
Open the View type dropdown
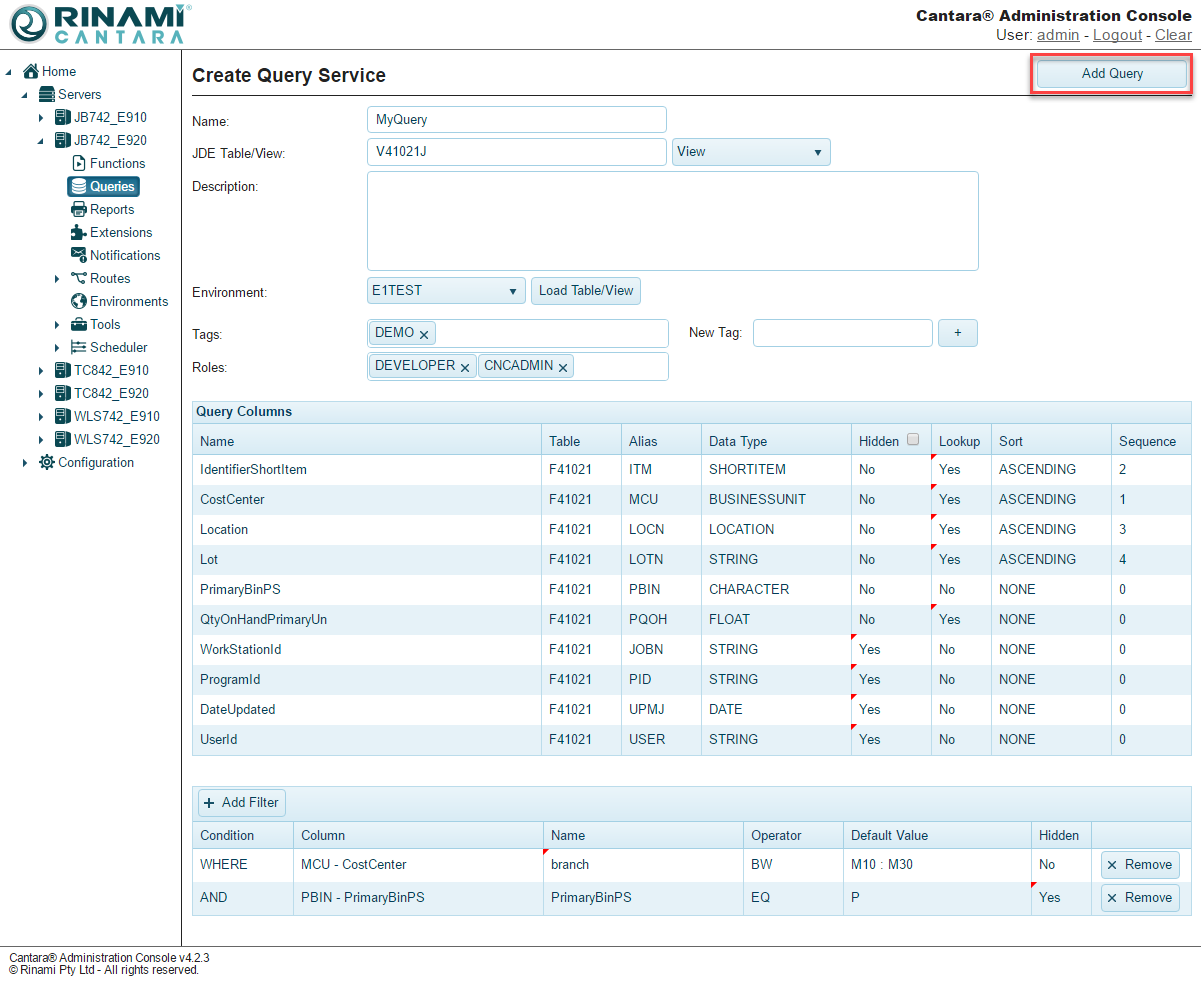point(751,152)
